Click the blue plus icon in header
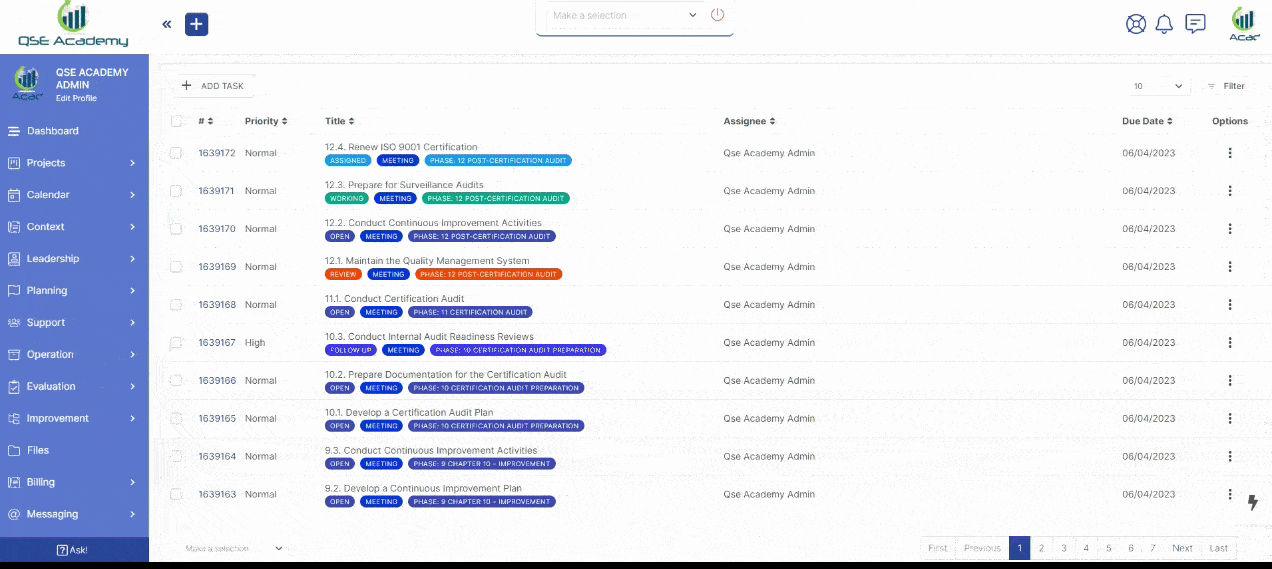 click(x=197, y=24)
